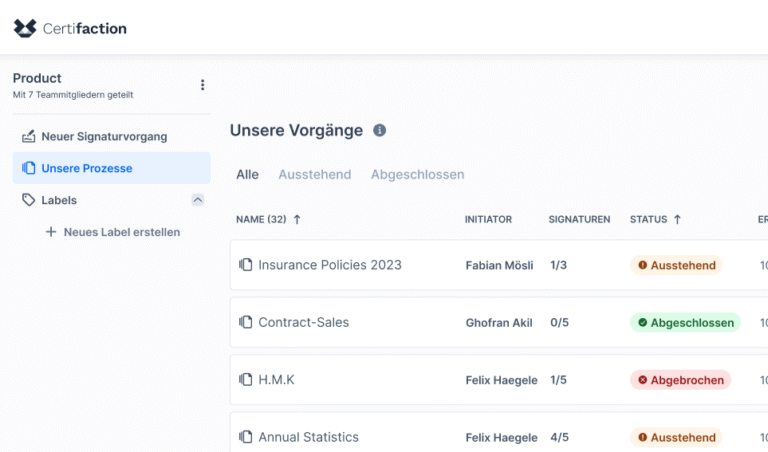Click the Abgebrochen status badge of H.M.K

(680, 380)
